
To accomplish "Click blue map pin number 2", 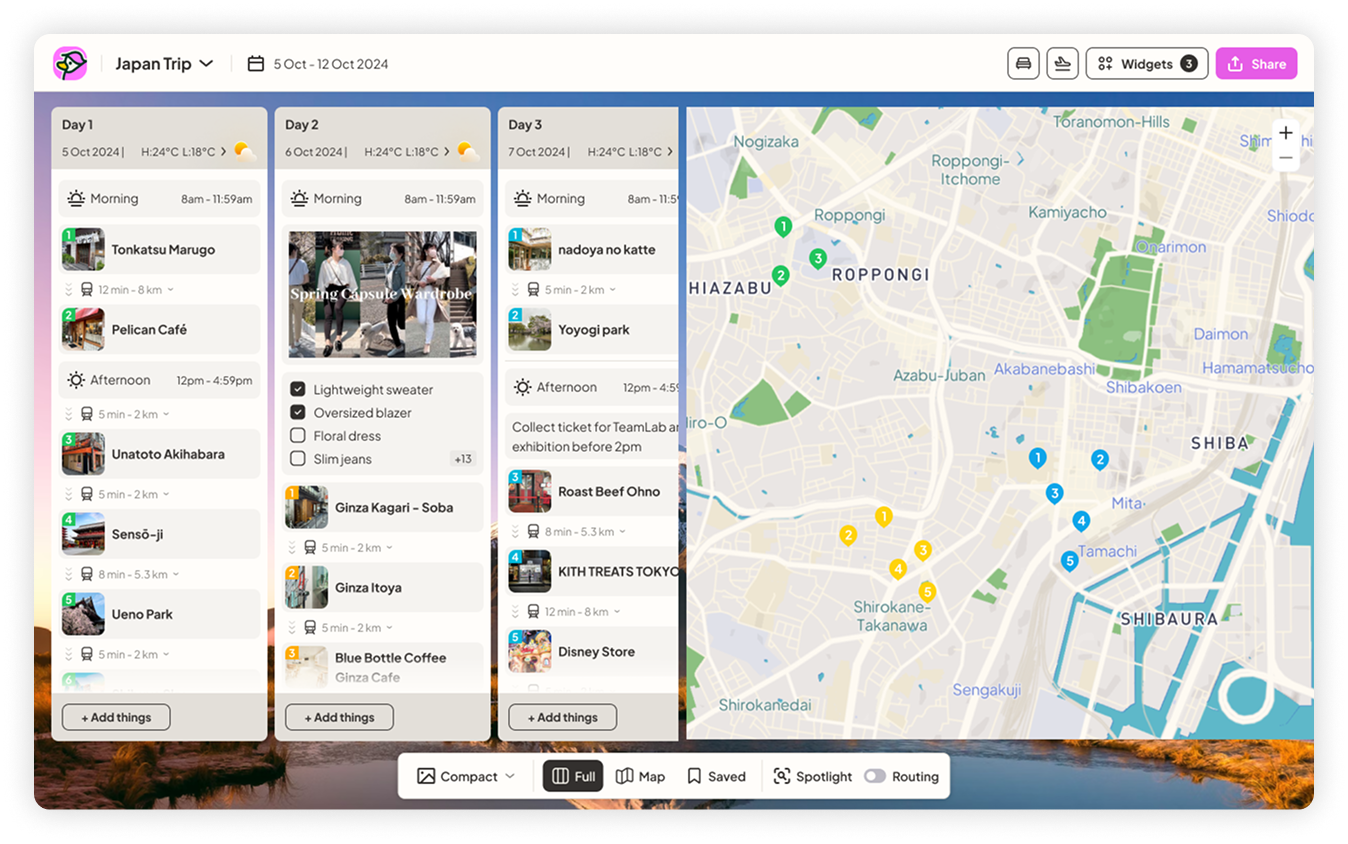I will tap(1100, 460).
